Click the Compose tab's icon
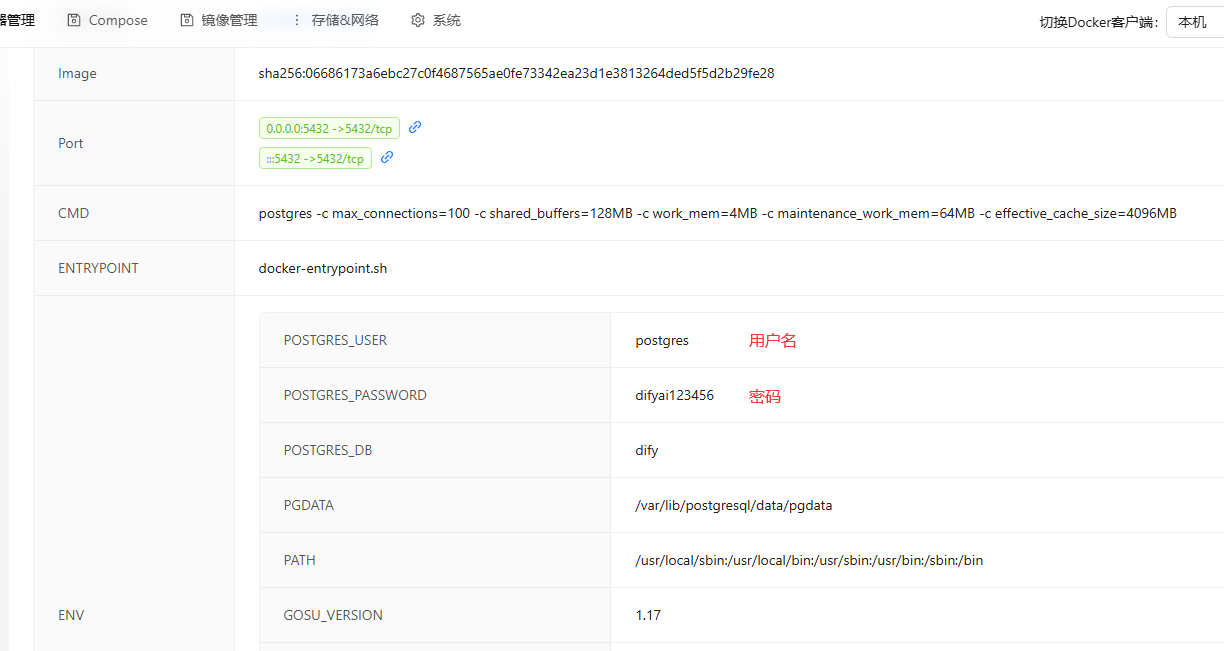This screenshot has width=1224, height=651. click(x=74, y=20)
